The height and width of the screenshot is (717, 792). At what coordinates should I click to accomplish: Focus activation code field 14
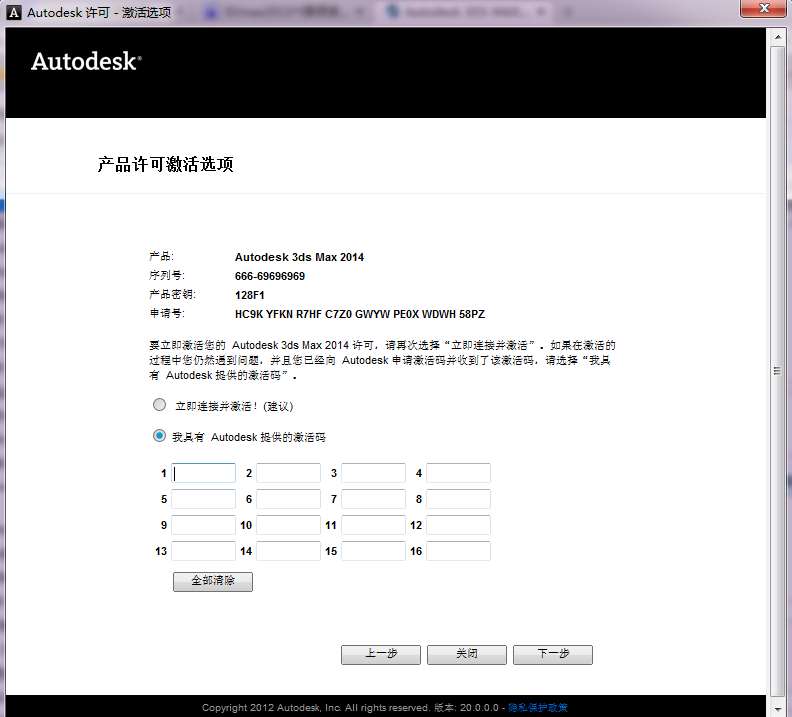pyautogui.click(x=288, y=551)
